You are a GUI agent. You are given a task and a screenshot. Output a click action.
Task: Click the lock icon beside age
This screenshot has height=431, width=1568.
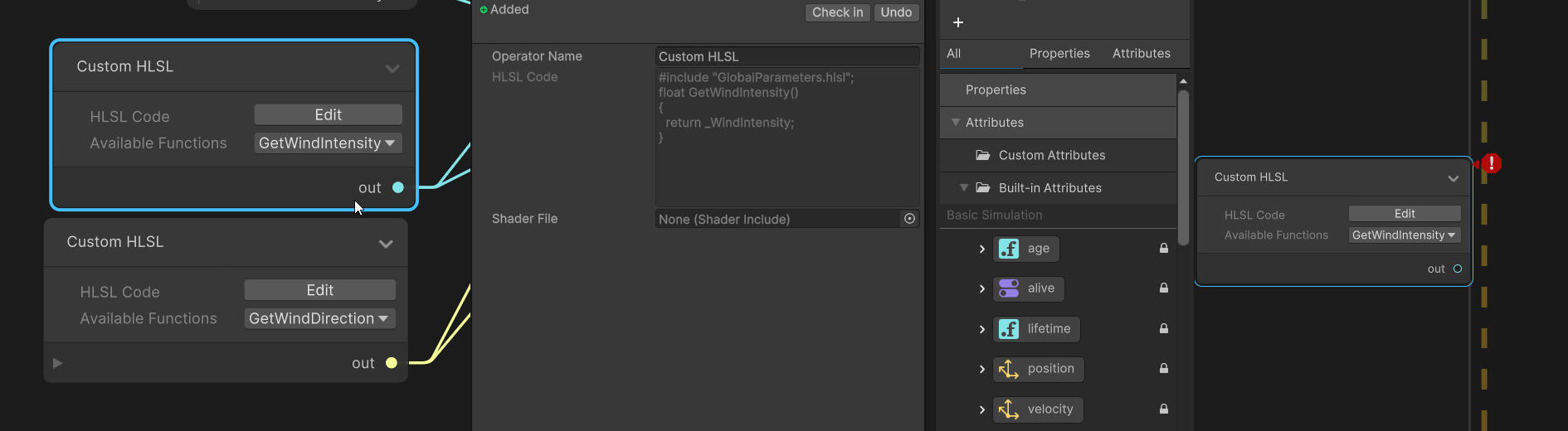tap(1164, 249)
